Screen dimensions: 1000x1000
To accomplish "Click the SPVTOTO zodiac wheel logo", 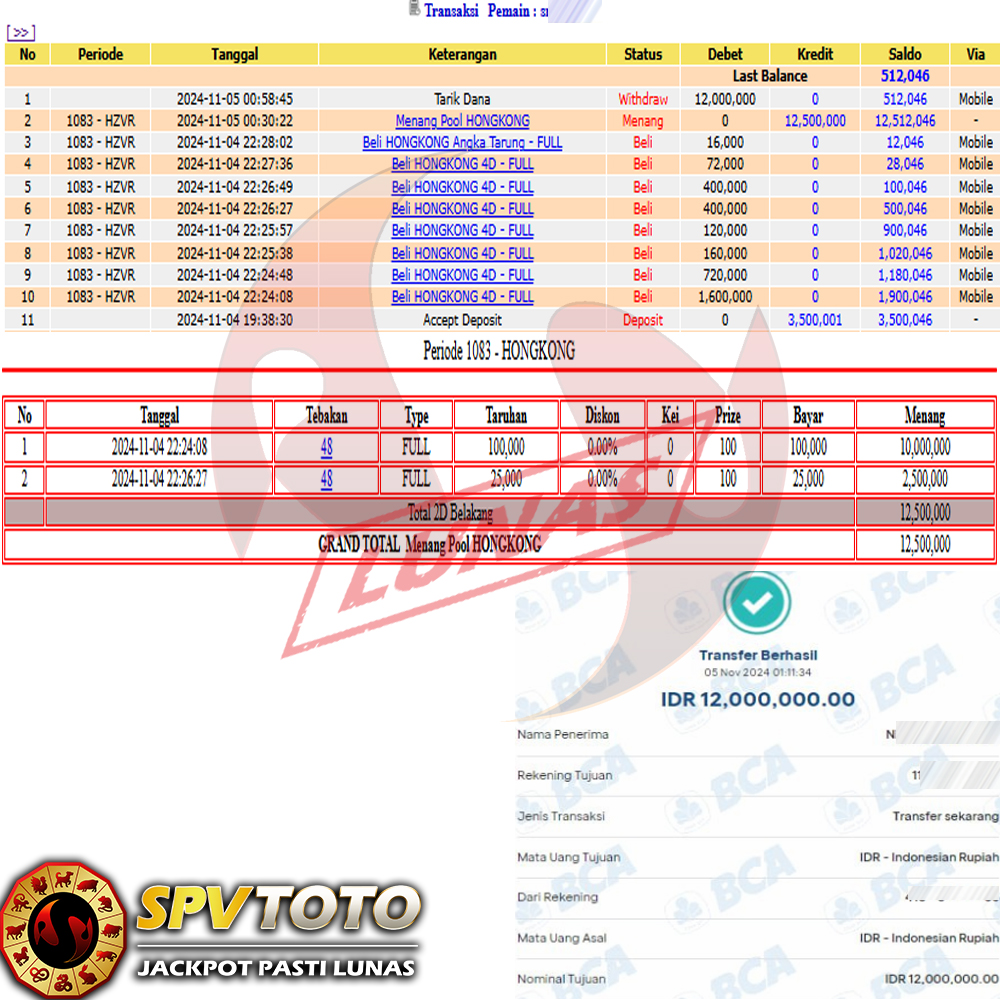I will 62,929.
